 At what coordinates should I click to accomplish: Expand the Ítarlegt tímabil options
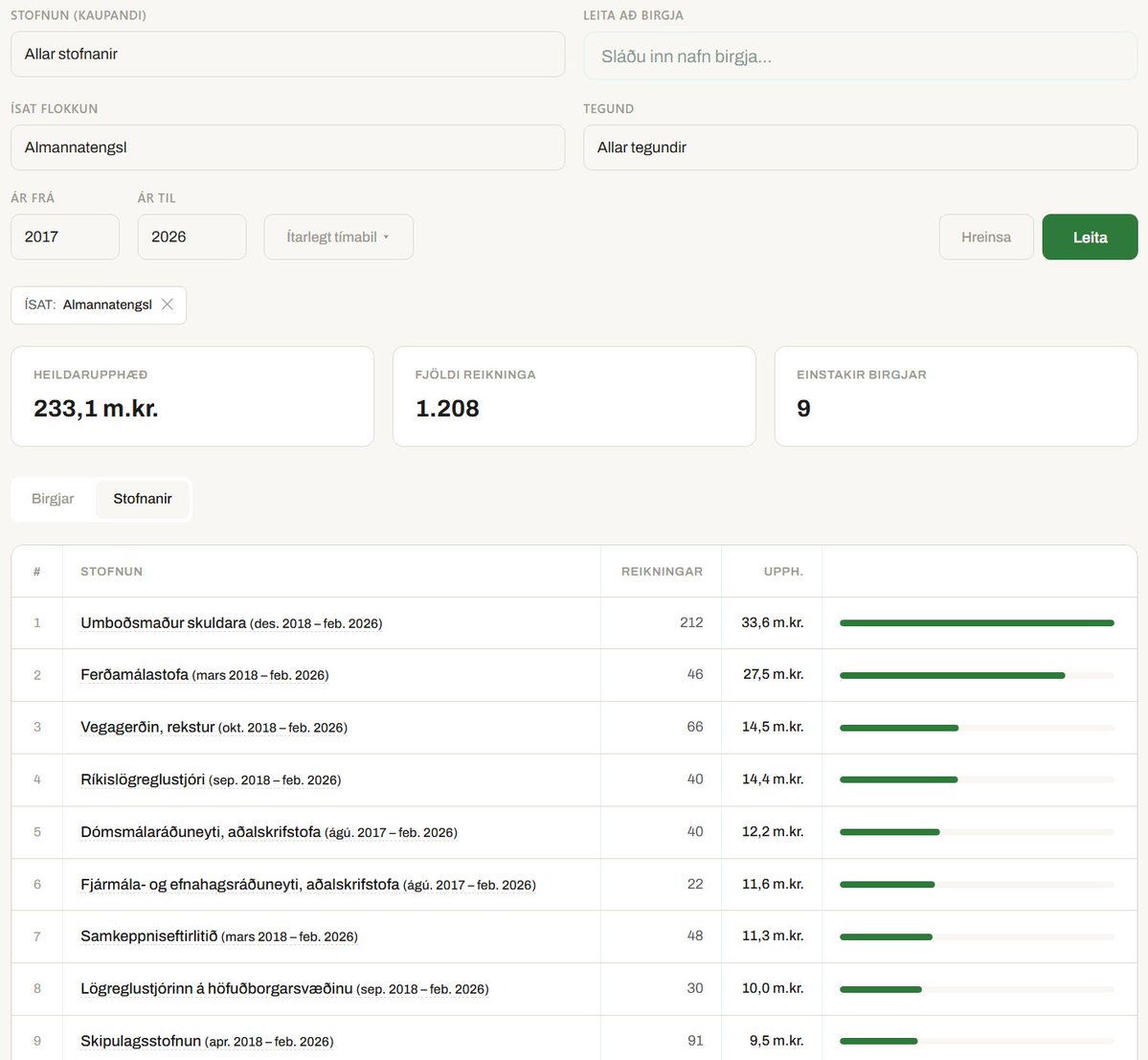coord(338,237)
